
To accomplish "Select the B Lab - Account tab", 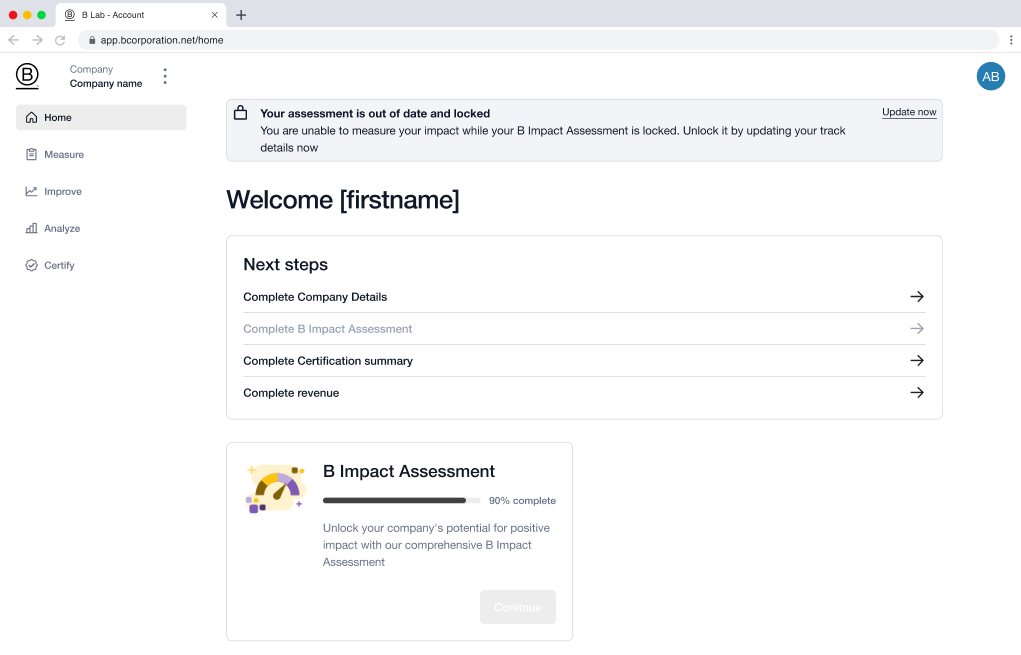I will pos(141,15).
